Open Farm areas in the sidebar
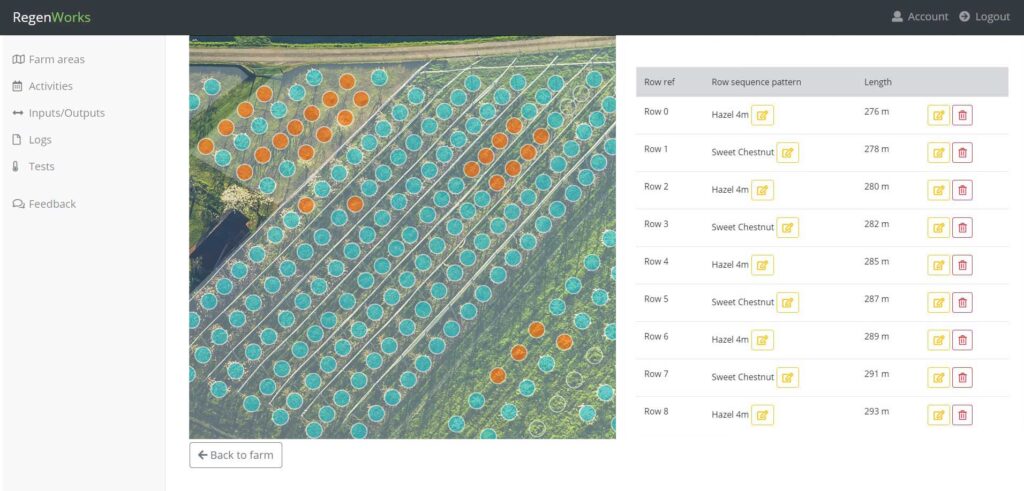The height and width of the screenshot is (491, 1024). [x=49, y=59]
